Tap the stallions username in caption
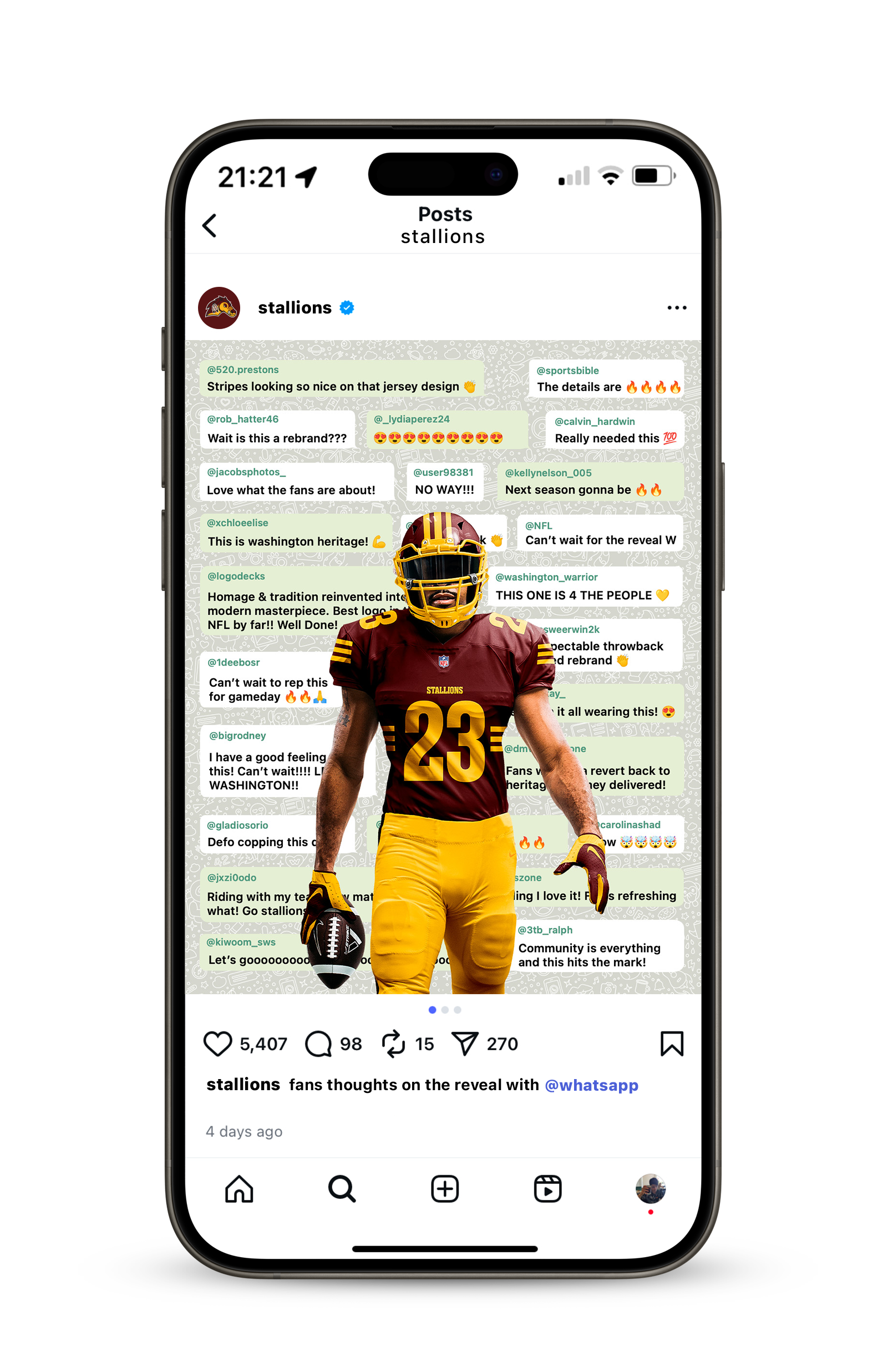883x1372 pixels. tap(243, 1085)
